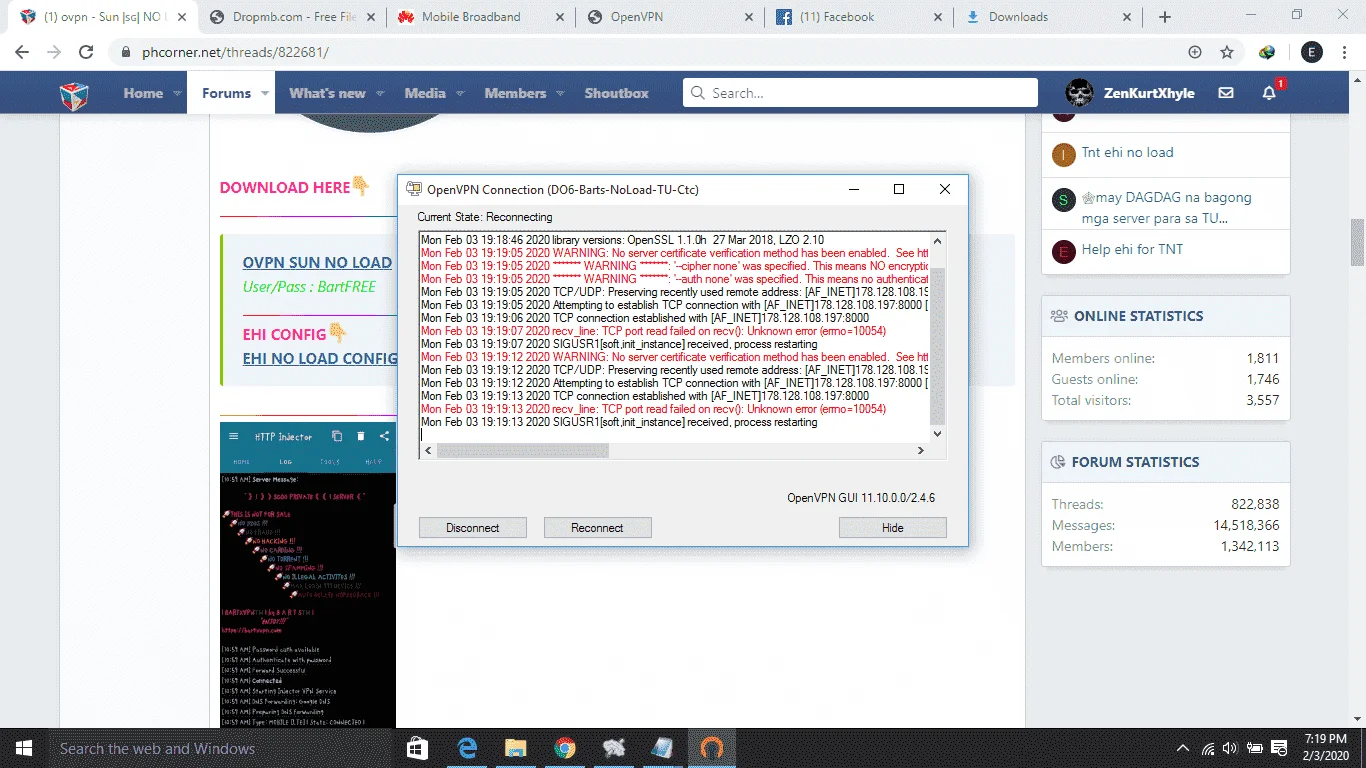Open the colorful extension icon in Chrome toolbar

coord(1267,52)
